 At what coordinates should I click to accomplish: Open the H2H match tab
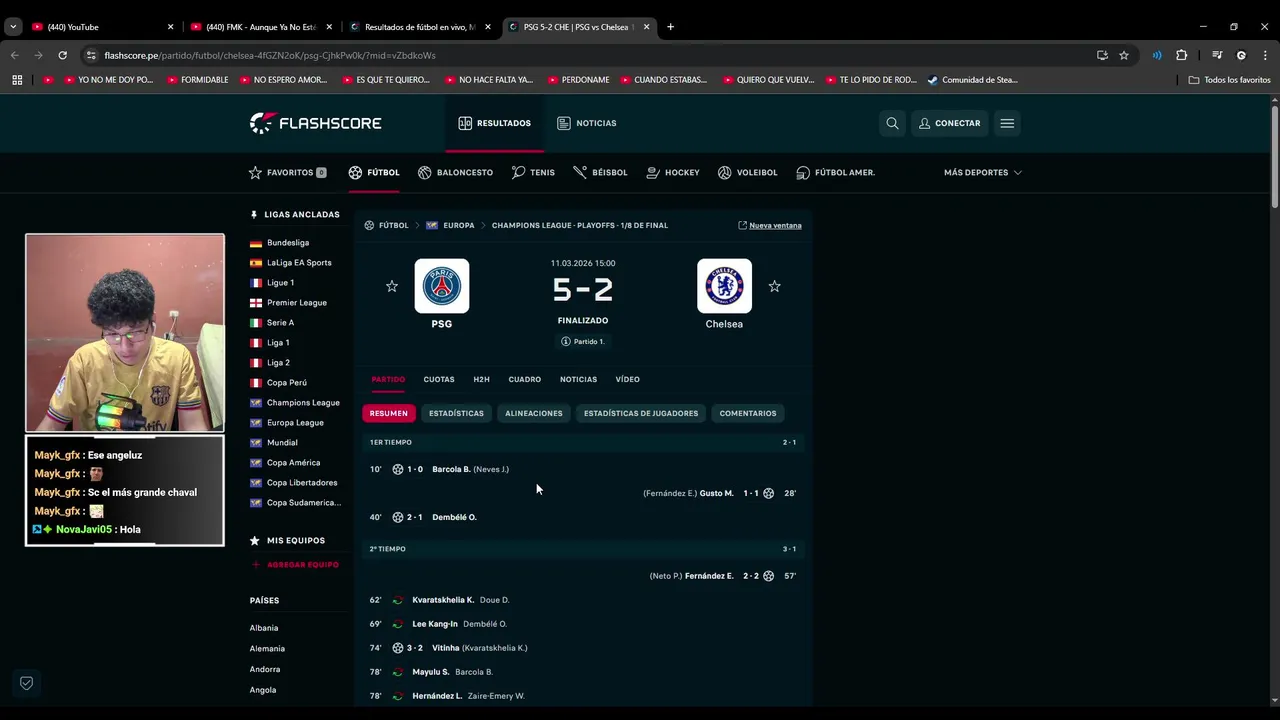point(481,379)
